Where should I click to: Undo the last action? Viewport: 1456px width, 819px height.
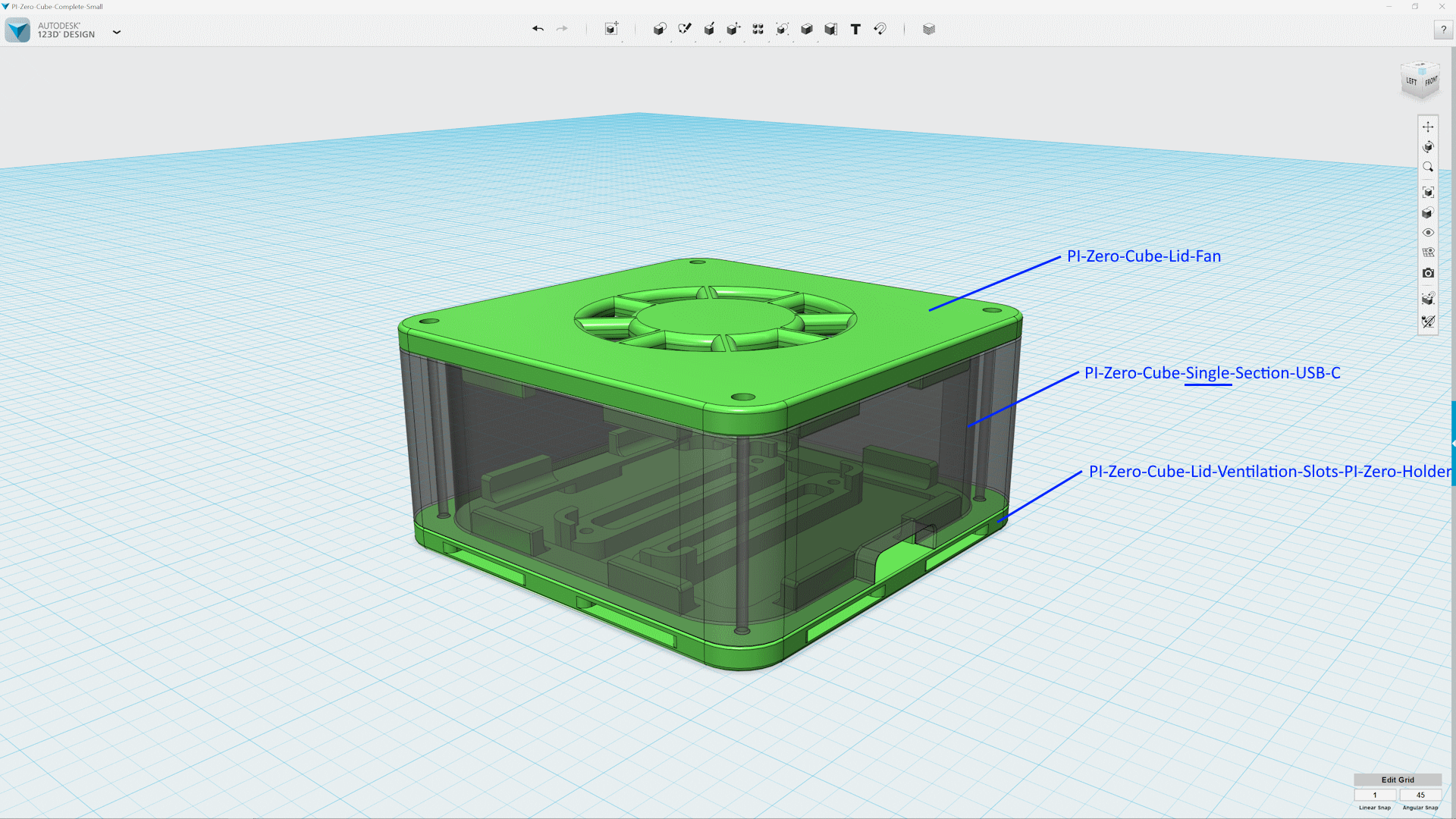pyautogui.click(x=538, y=29)
